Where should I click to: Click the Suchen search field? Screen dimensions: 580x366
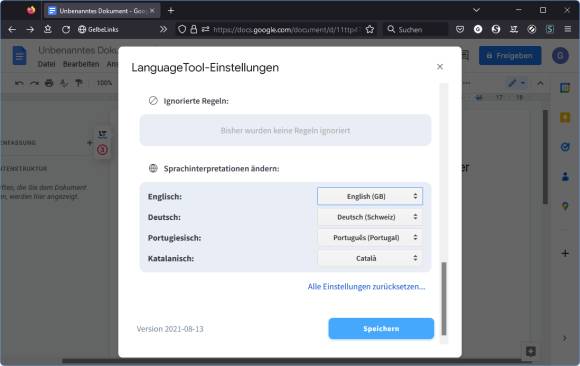[415, 29]
